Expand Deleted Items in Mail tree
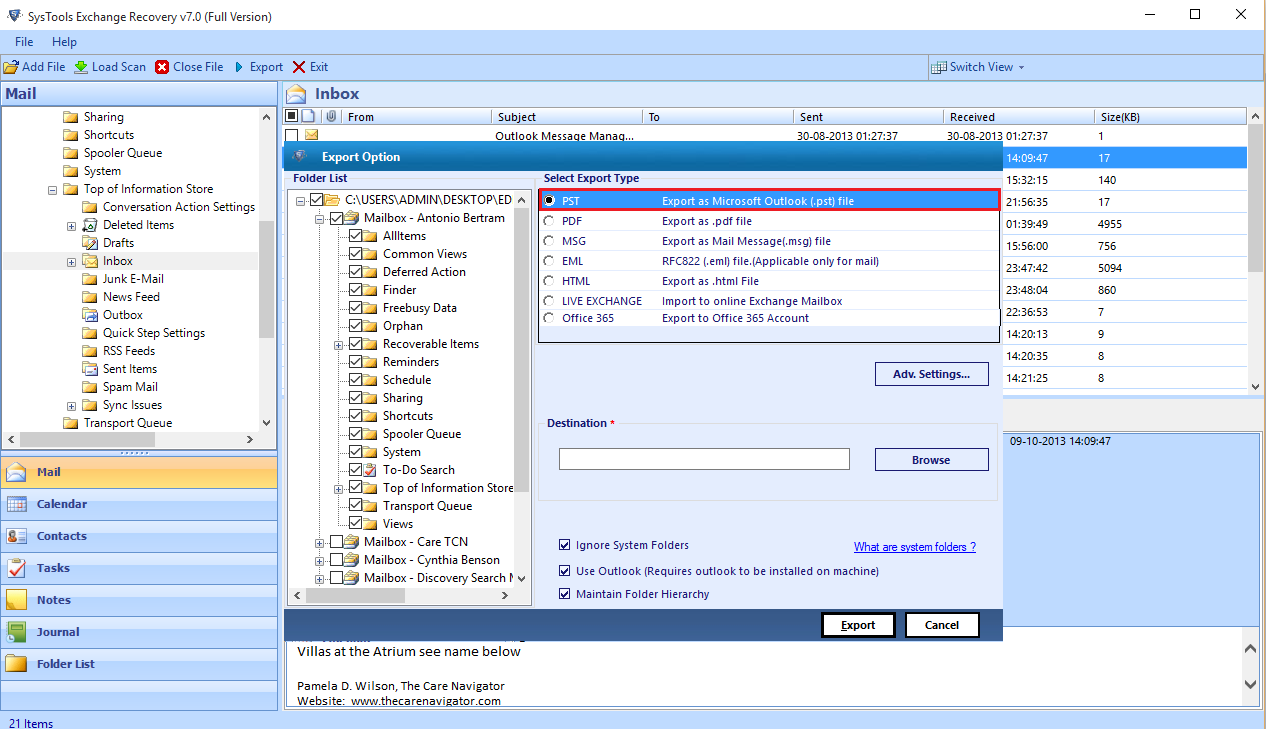The image size is (1266, 729). point(72,225)
